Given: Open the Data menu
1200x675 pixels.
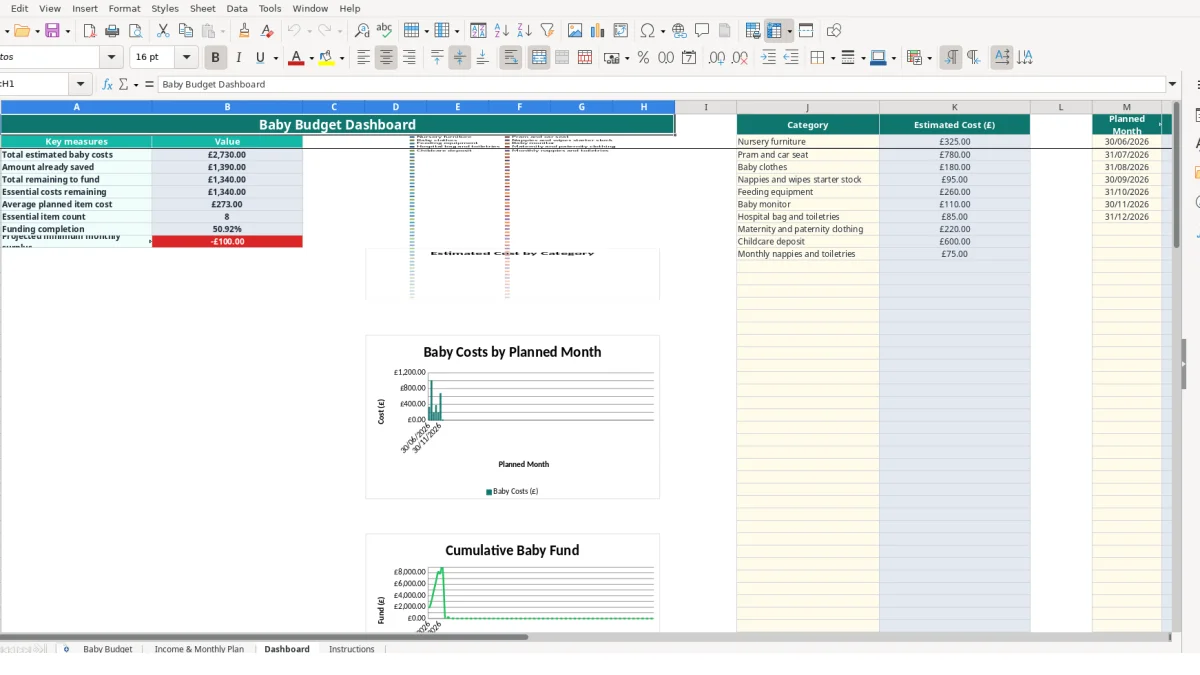Looking at the screenshot, I should click(x=237, y=8).
